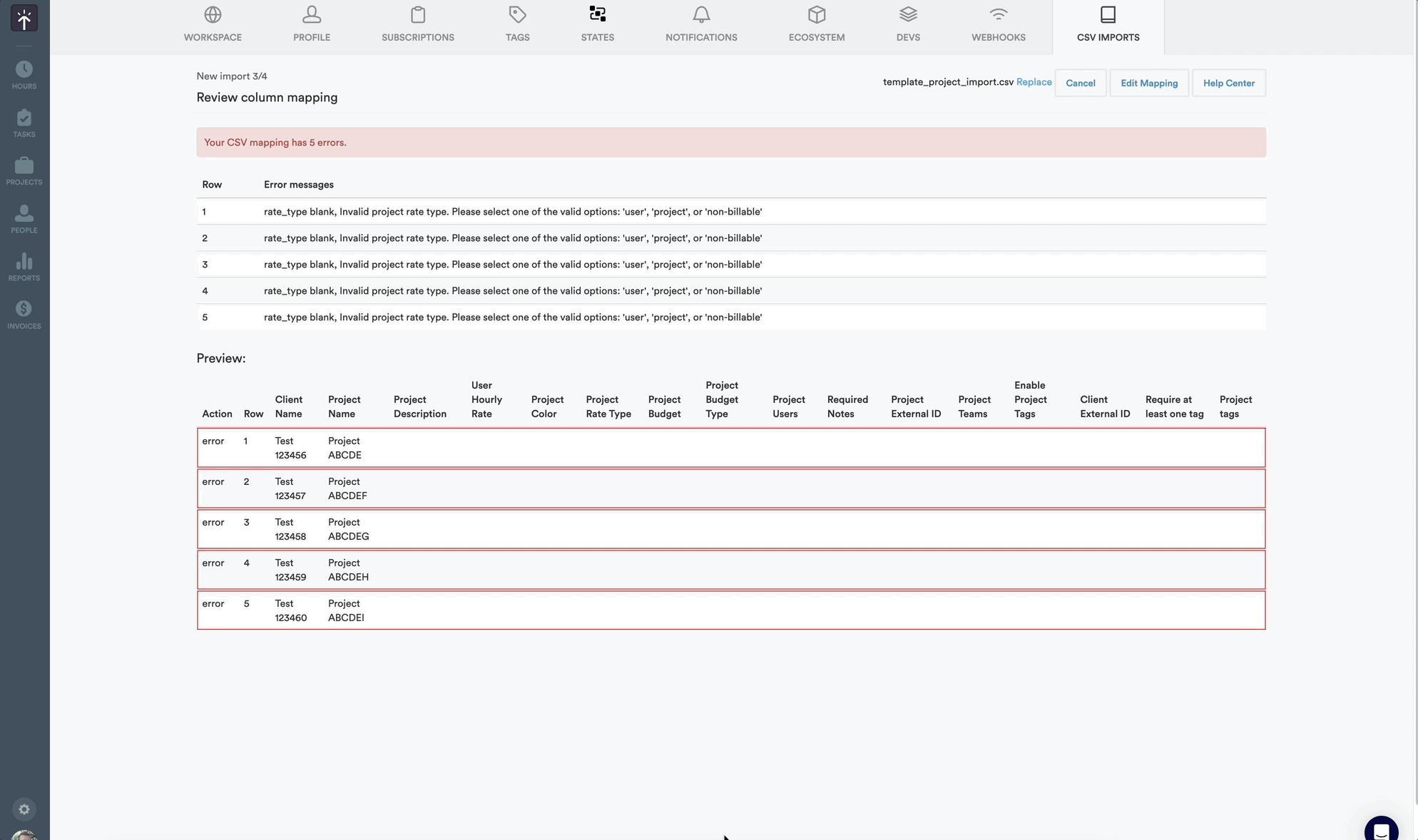
Task: Click the Replace file link
Action: (x=1034, y=82)
